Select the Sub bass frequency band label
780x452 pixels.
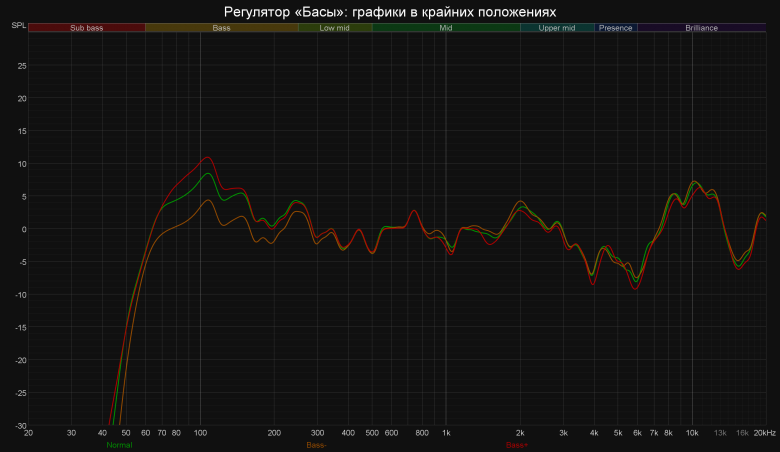tap(87, 28)
